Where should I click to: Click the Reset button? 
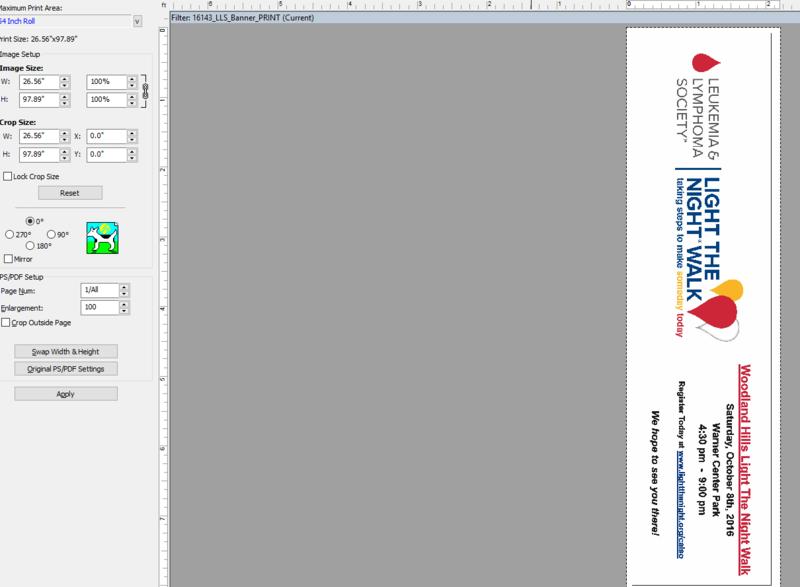click(70, 193)
